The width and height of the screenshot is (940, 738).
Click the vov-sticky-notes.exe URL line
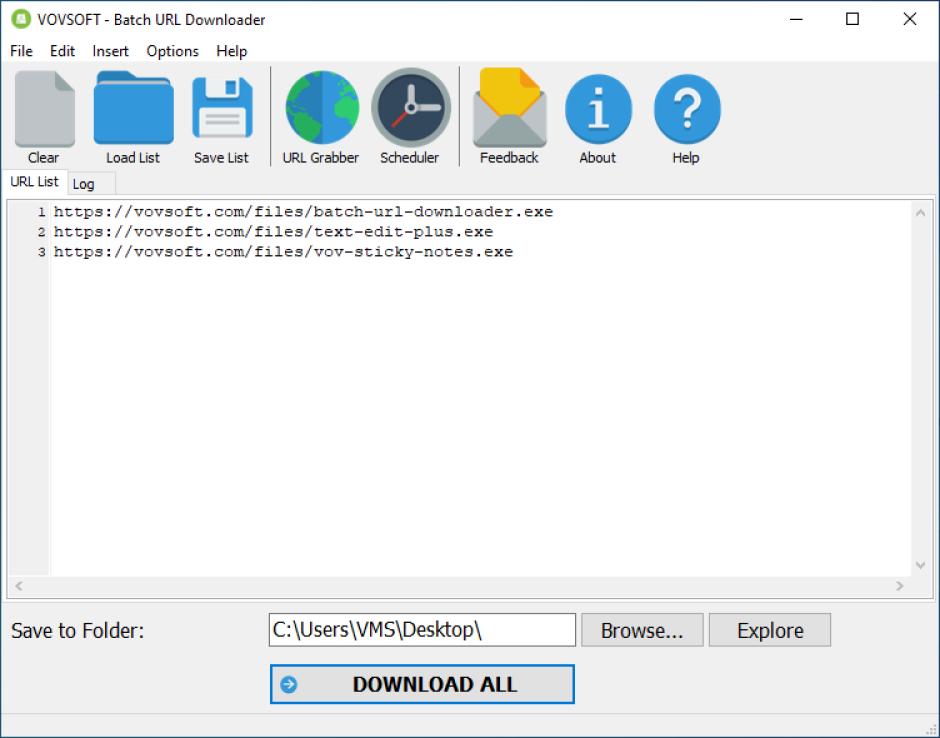point(283,252)
